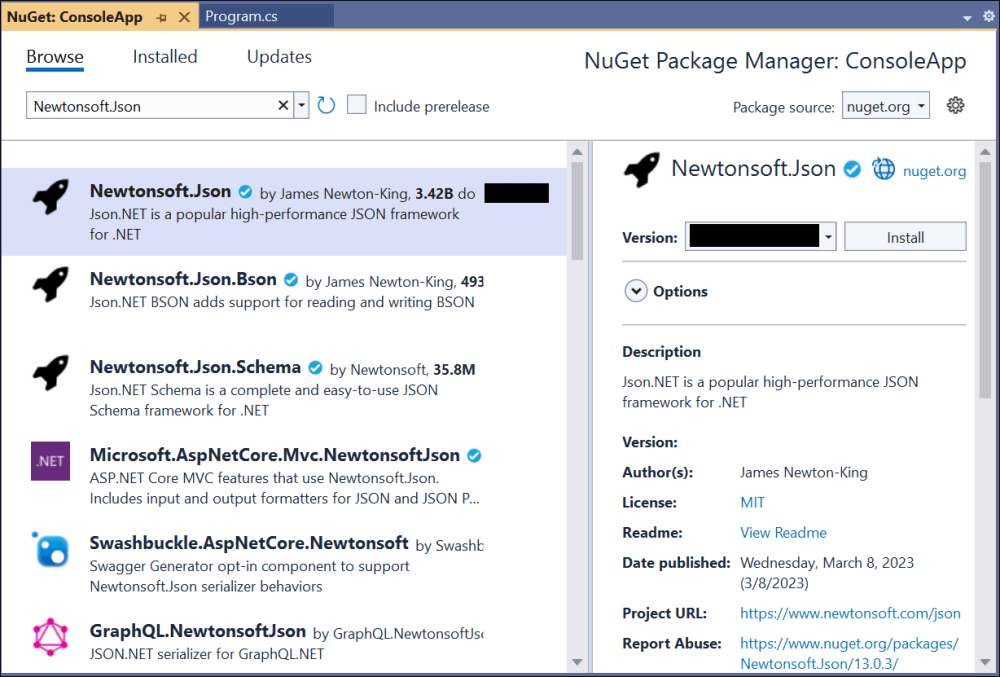
Task: Open the View Readme link
Action: (x=783, y=533)
